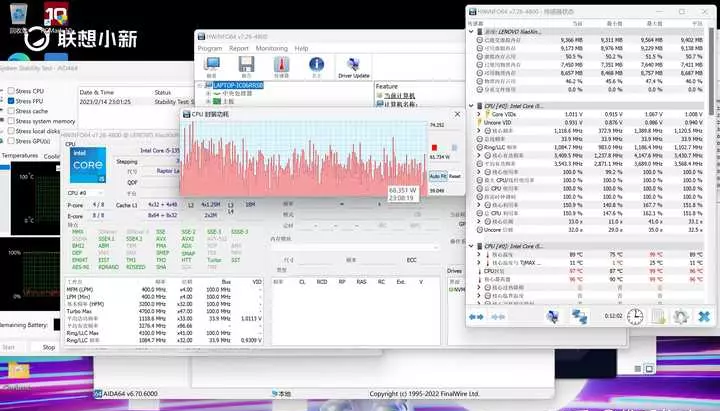The height and width of the screenshot is (411, 720).
Task: Open the Program menu in HWiNFO64
Action: pos(210,48)
